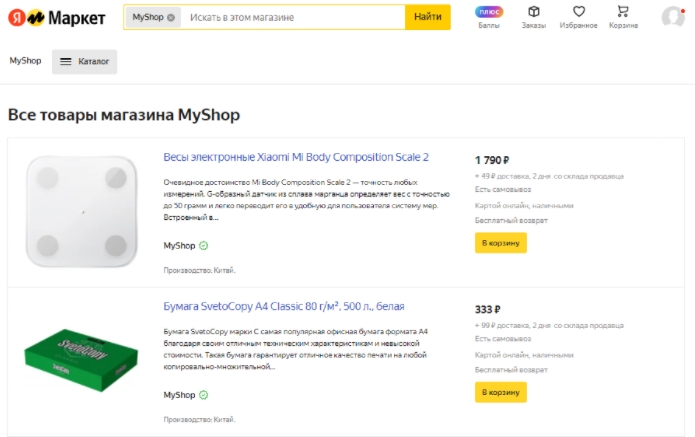Click the Xiaomi scale product image
Viewport: 695px width, 437px height.
(x=82, y=211)
